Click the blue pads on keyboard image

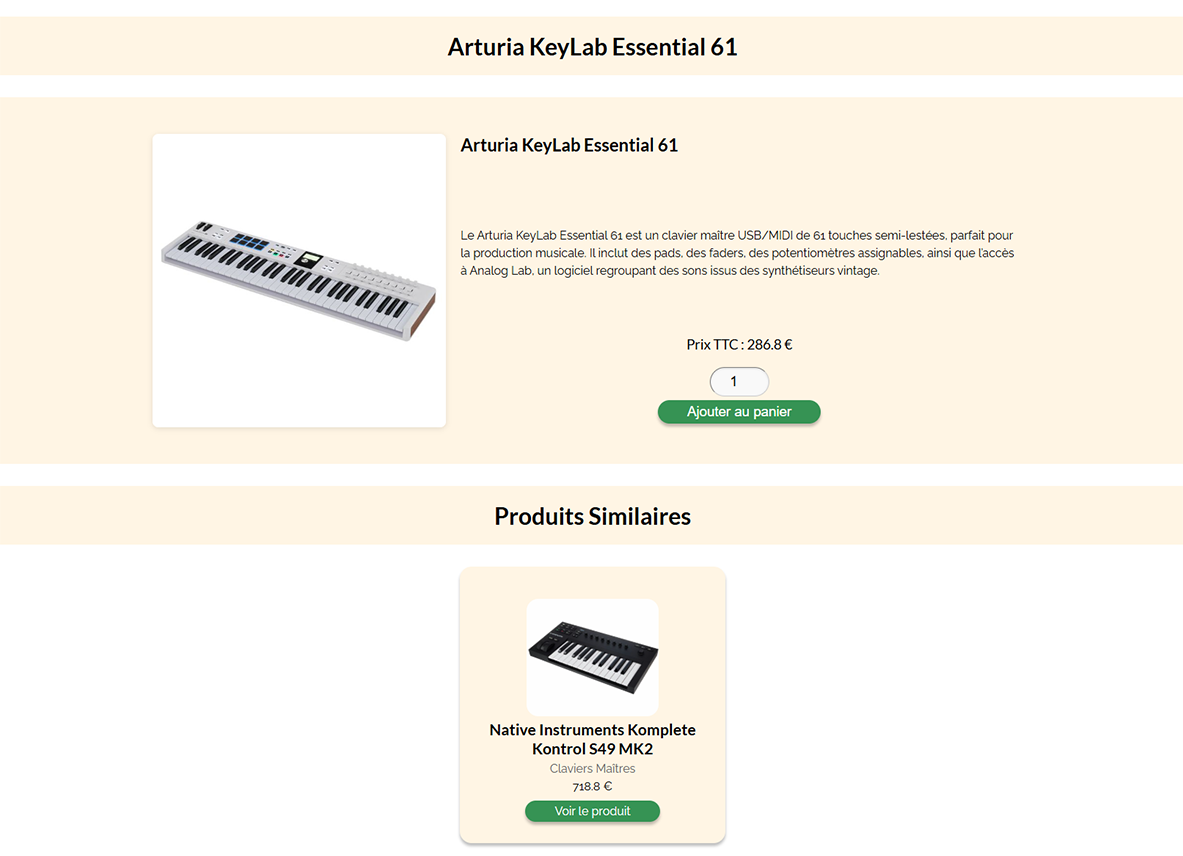[250, 242]
